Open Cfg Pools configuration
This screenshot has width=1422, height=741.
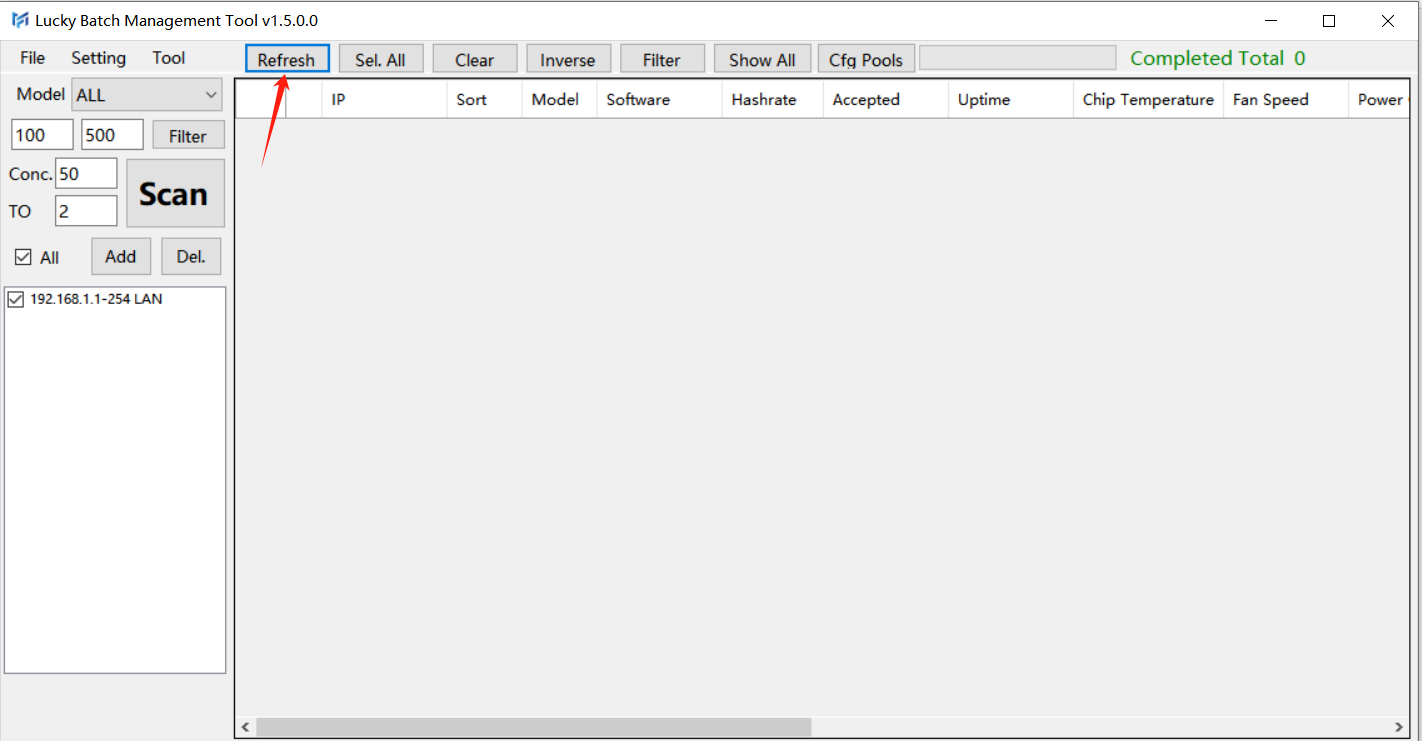(866, 60)
